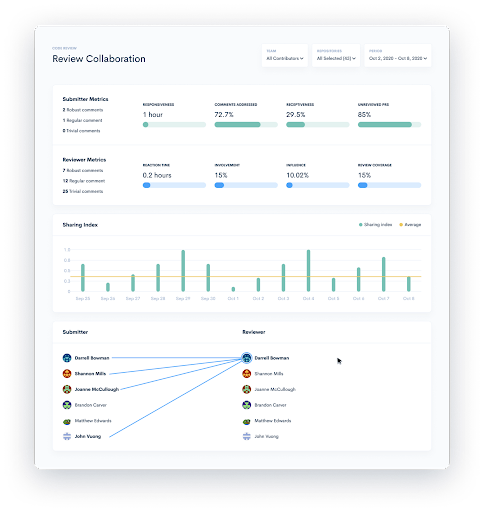
Task: Click the Sep 29 sharing index bar
Action: [x=183, y=271]
